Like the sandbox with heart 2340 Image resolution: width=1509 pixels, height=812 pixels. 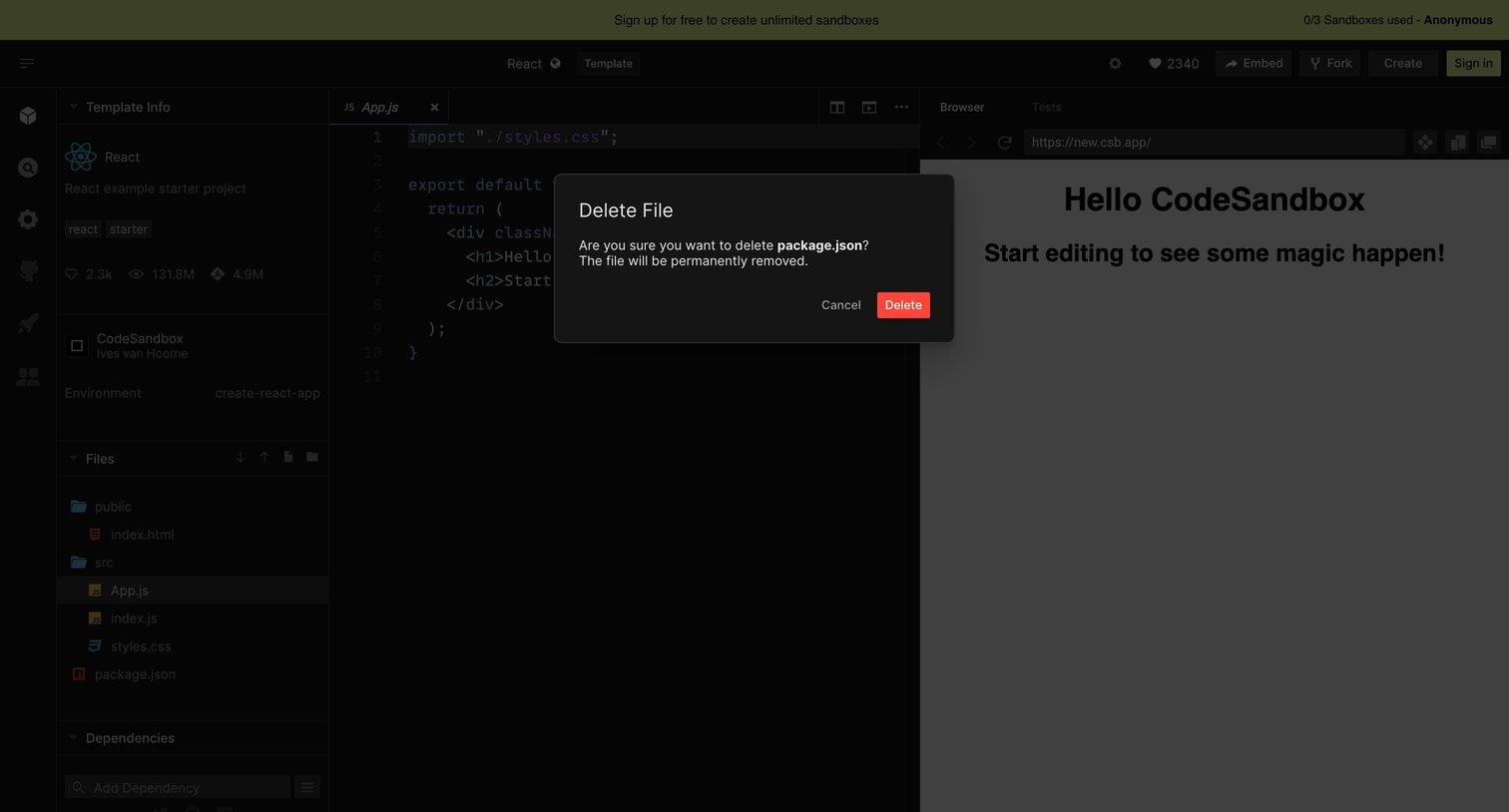[1174, 64]
